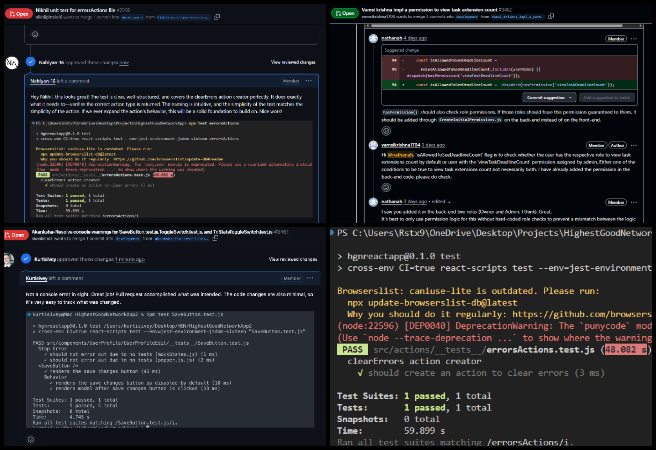Click the CreateInitialPermissions.js inline code

coord(470,120)
